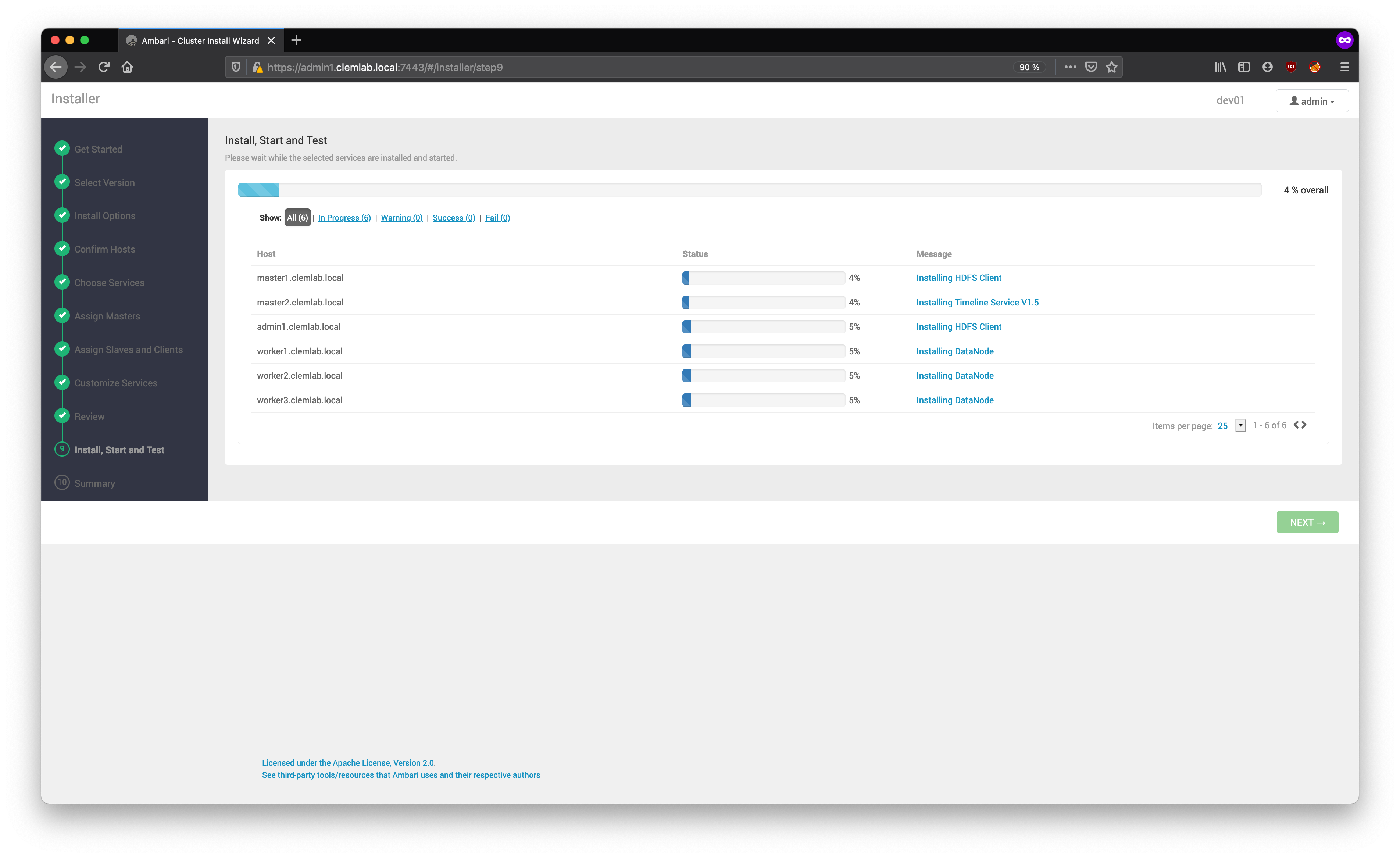Click the home icon in the toolbar
The width and height of the screenshot is (1400, 858).
pyautogui.click(x=127, y=67)
